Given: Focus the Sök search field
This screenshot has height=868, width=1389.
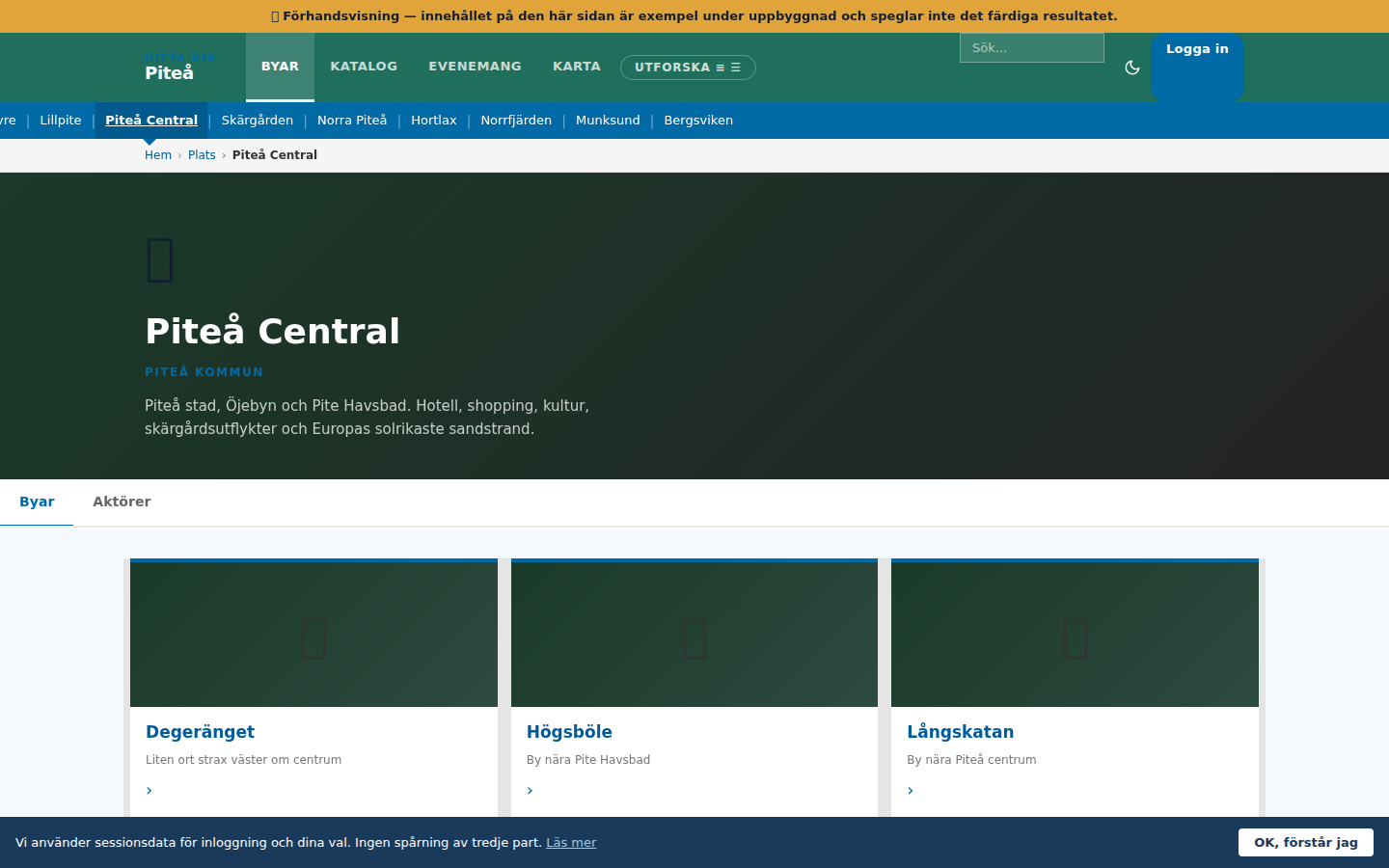Looking at the screenshot, I should click(1032, 47).
